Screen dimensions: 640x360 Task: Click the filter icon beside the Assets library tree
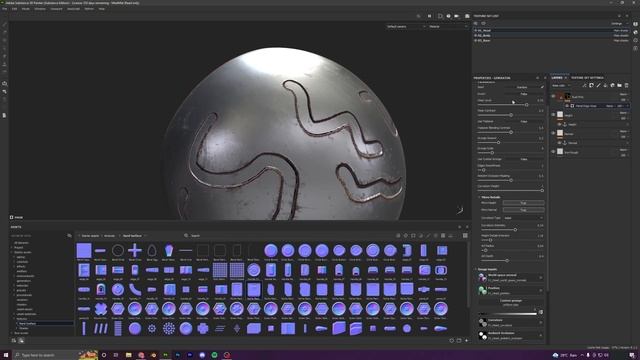[69, 236]
